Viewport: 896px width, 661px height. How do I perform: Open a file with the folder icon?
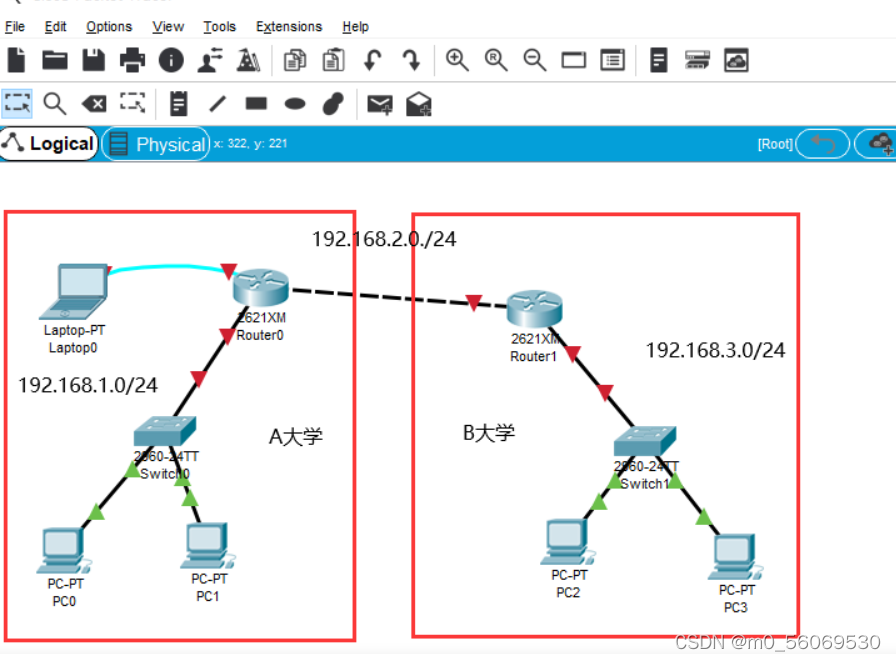pos(55,60)
